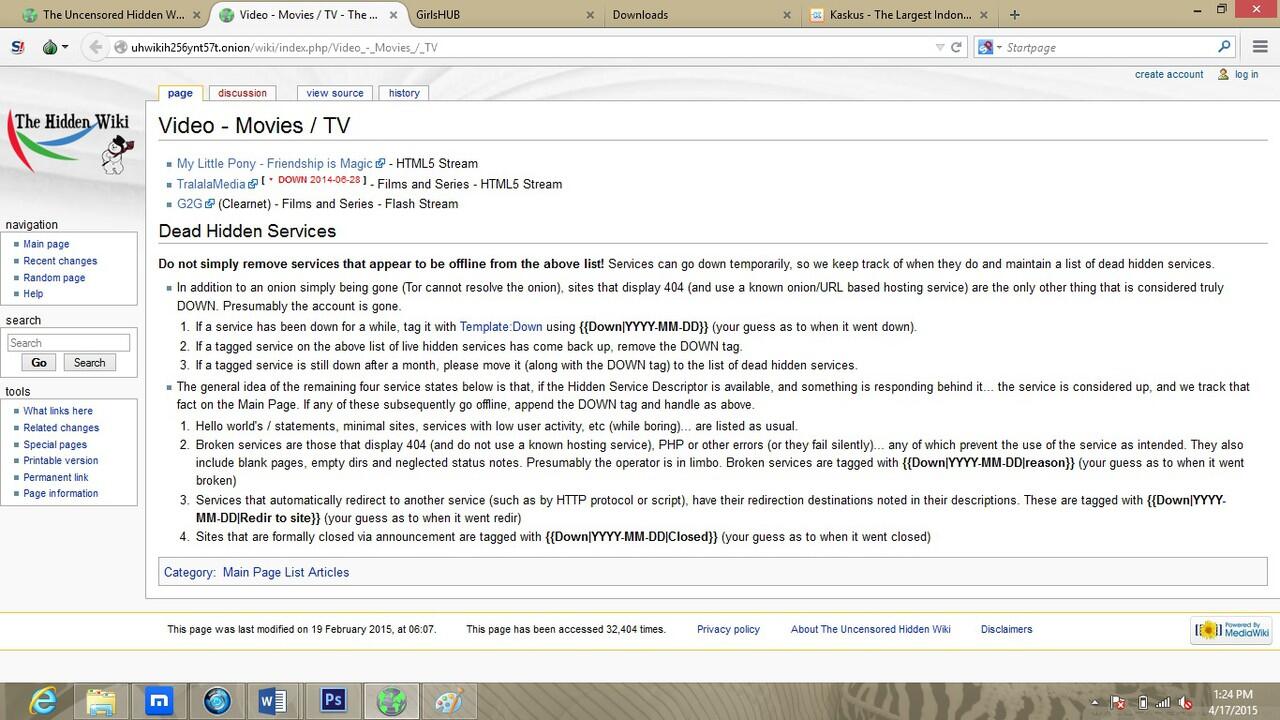Reload the page with the refresh icon

pos(956,47)
